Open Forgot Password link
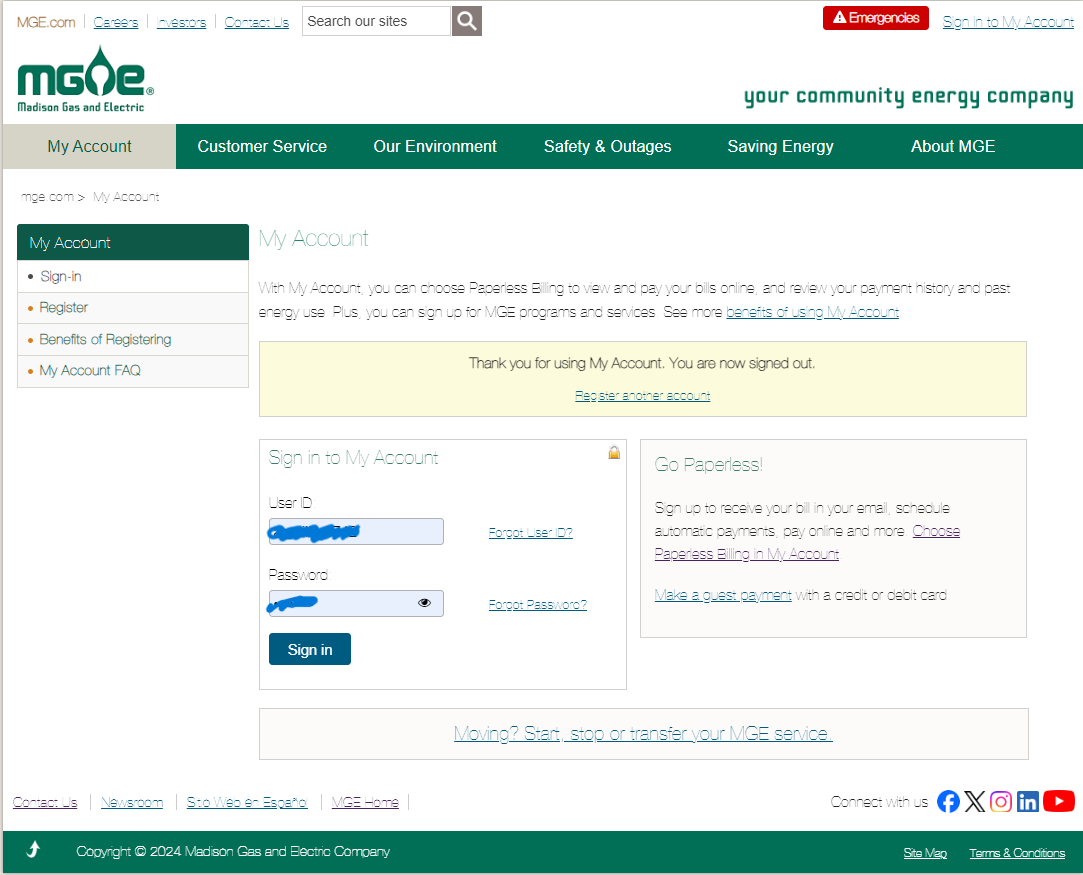 pos(537,604)
